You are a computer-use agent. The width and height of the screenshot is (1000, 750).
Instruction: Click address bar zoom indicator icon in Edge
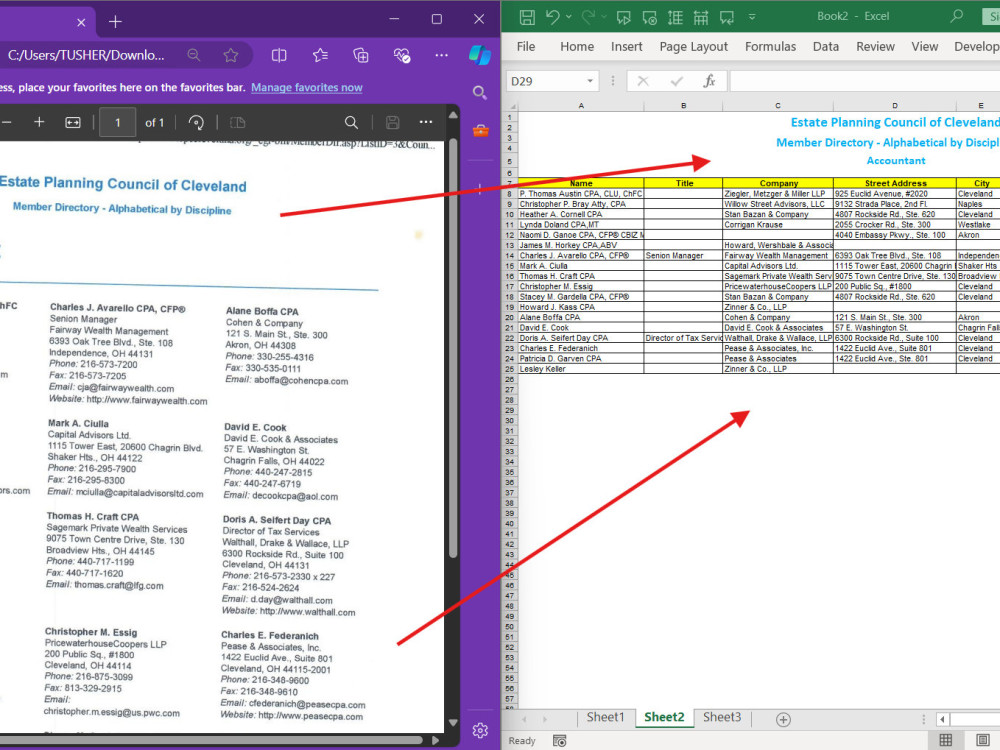[194, 55]
